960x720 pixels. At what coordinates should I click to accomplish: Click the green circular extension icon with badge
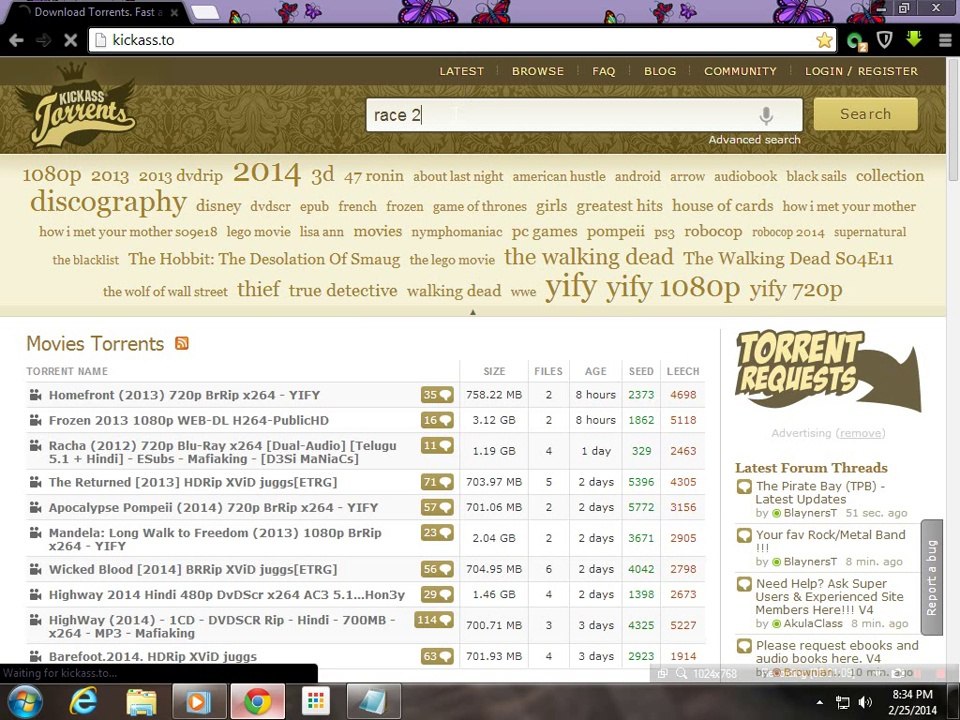(857, 42)
